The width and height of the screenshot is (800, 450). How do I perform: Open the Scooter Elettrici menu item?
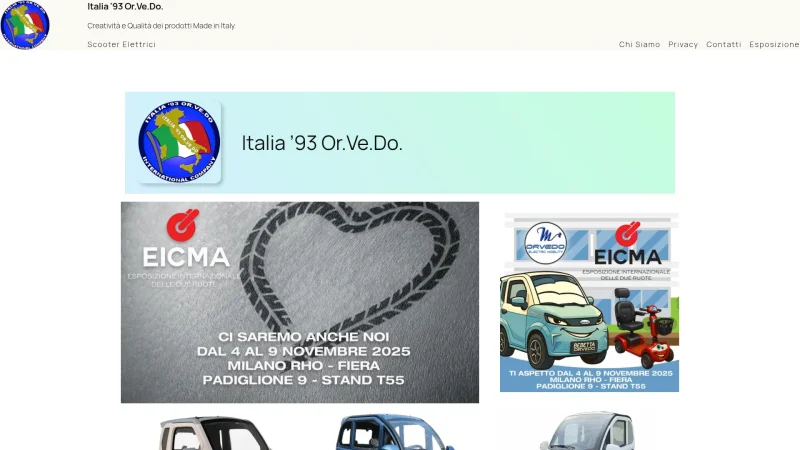121,44
